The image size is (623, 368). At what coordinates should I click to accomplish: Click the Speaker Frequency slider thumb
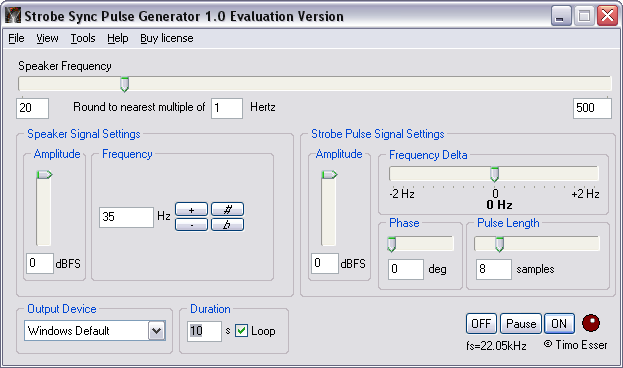pyautogui.click(x=124, y=85)
